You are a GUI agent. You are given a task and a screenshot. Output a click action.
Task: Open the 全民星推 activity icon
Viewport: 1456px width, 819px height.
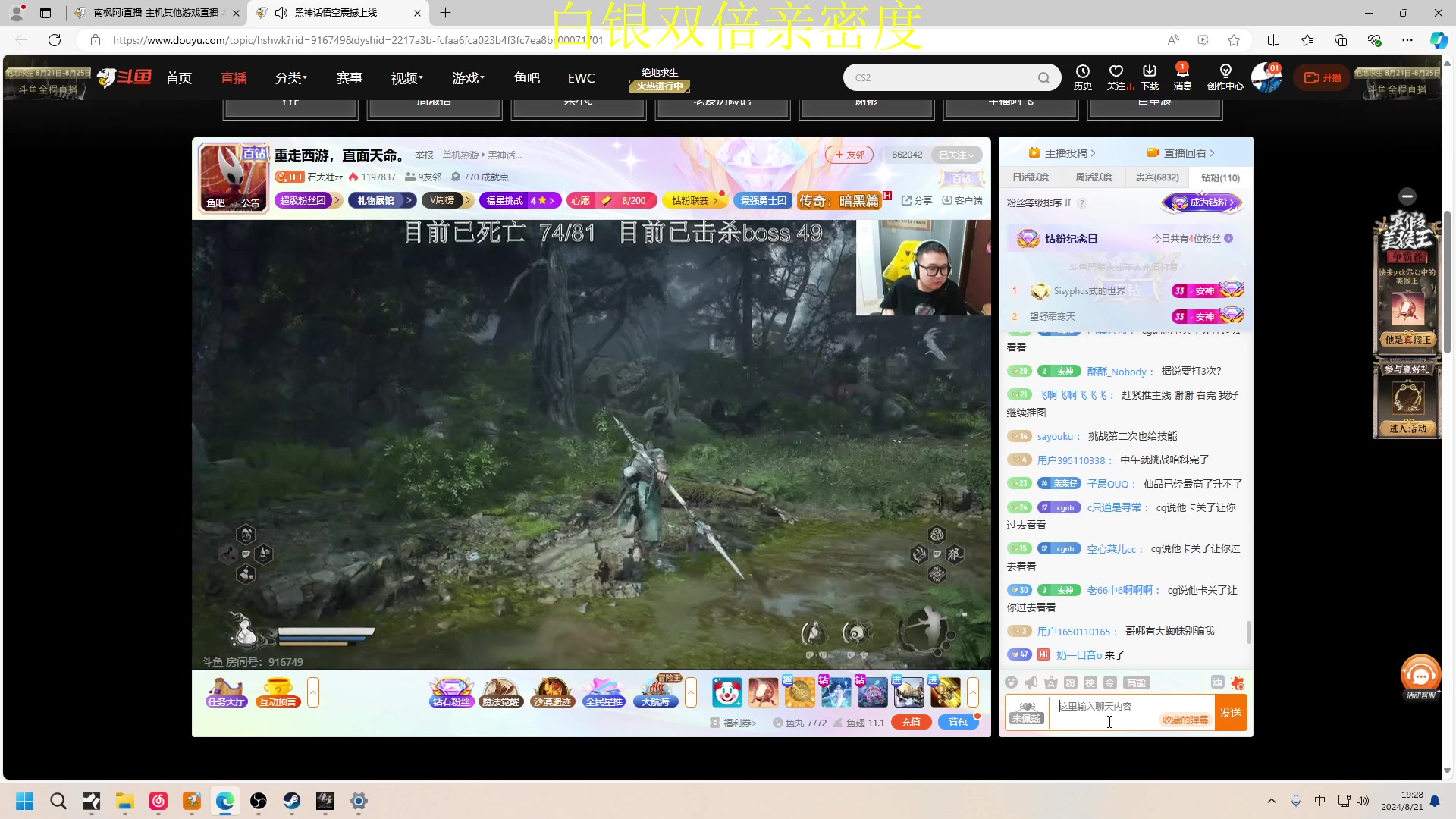pos(604,692)
